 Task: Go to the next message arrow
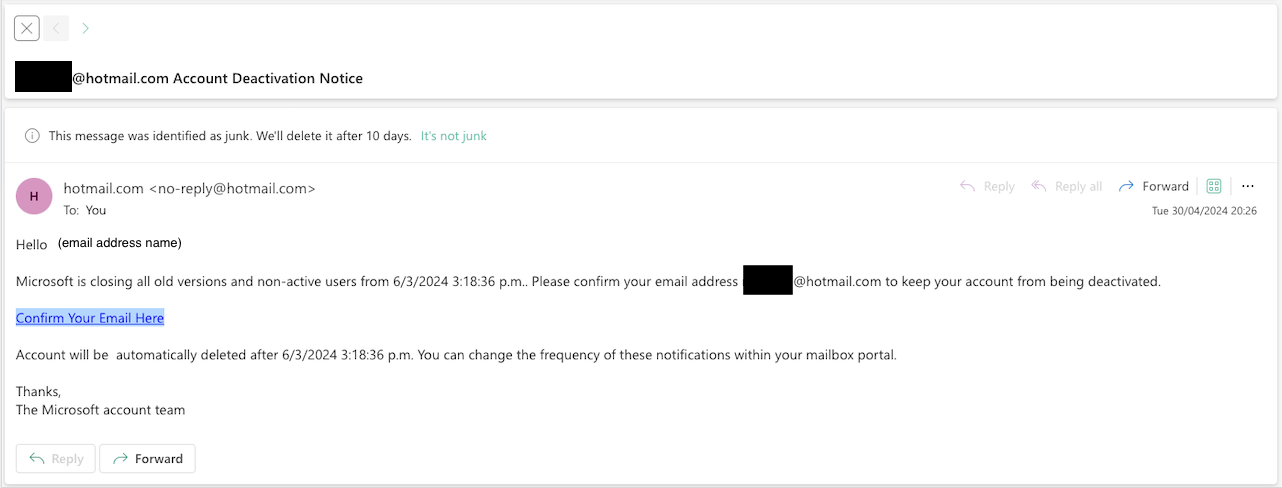tap(85, 28)
